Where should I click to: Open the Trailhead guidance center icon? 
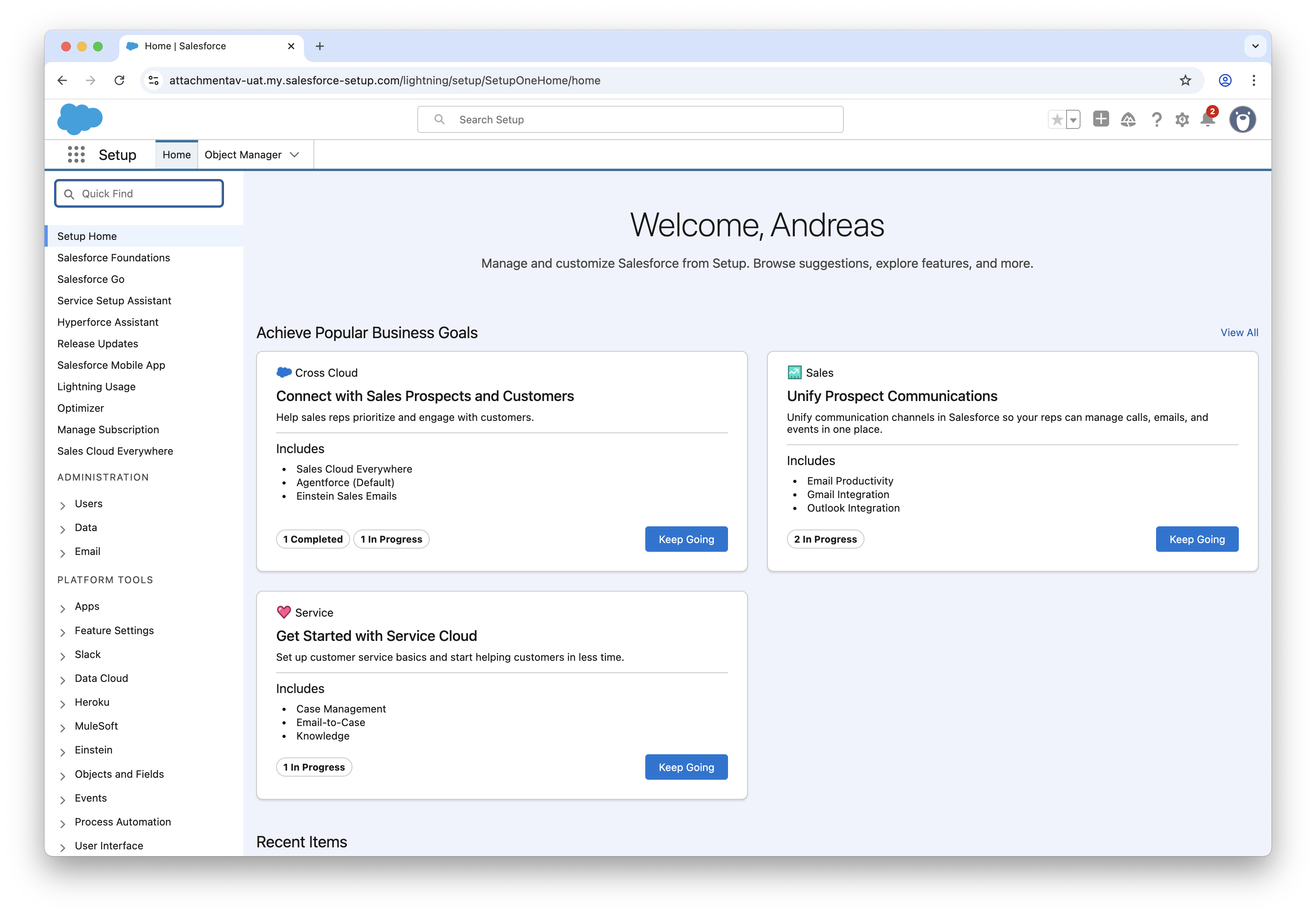coord(1127,119)
